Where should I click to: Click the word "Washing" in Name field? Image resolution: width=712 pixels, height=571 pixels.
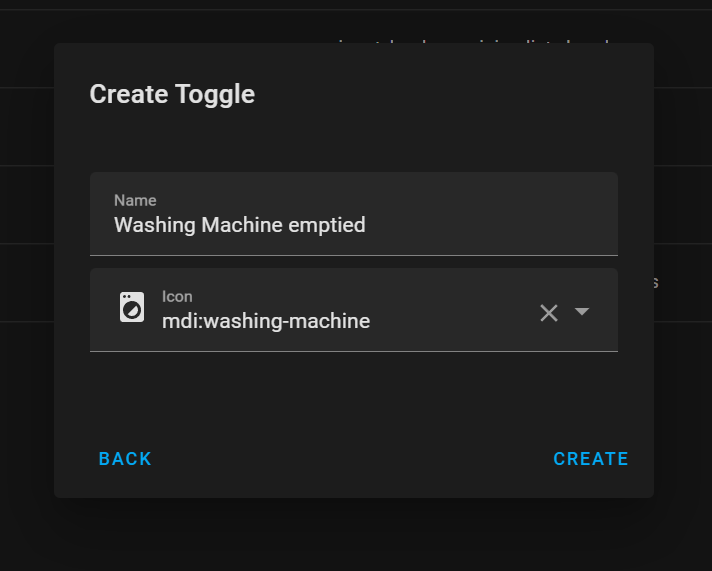[154, 225]
